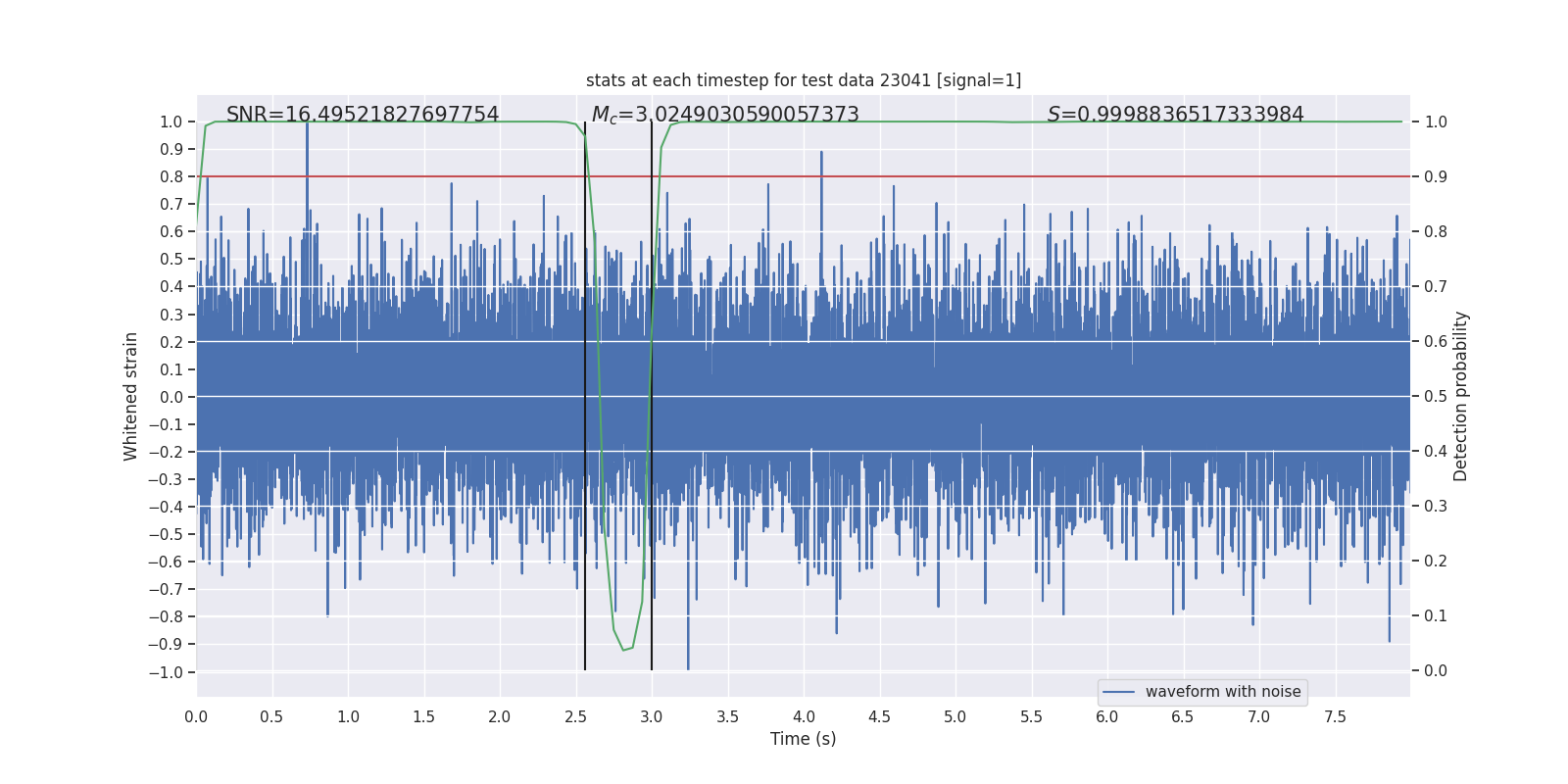This screenshot has height=784, width=1568.
Task: Click the 0.2 tick on Whitened strain axis
Action: pos(171,342)
